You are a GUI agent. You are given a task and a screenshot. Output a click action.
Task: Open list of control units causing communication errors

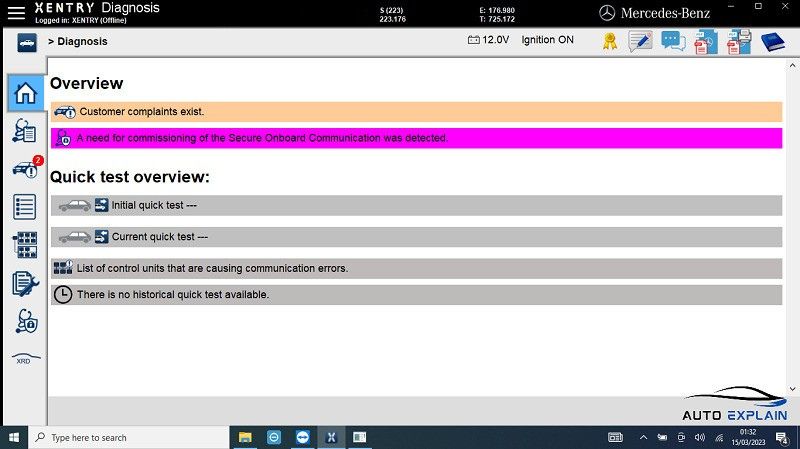416,268
